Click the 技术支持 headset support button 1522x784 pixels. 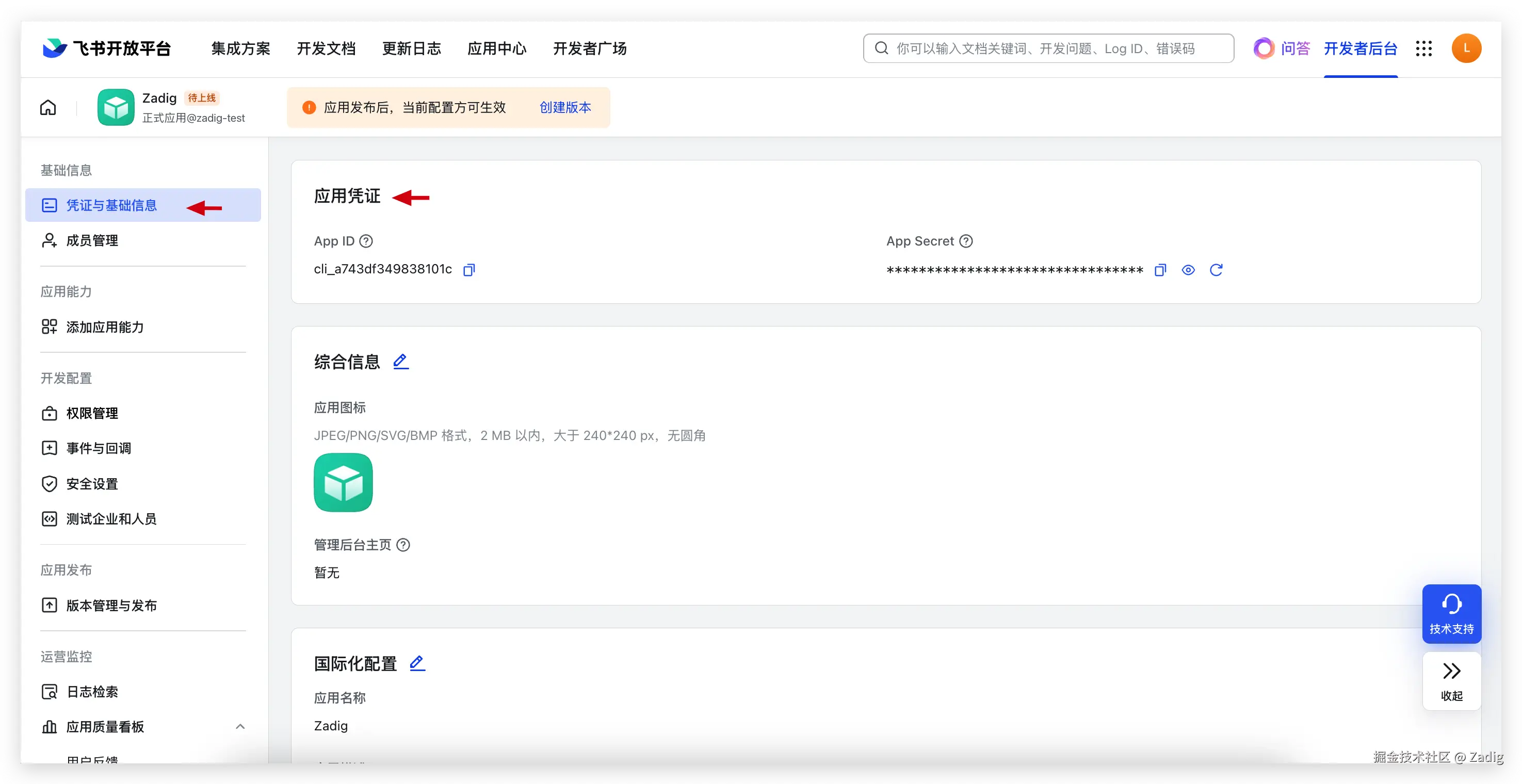point(1452,613)
